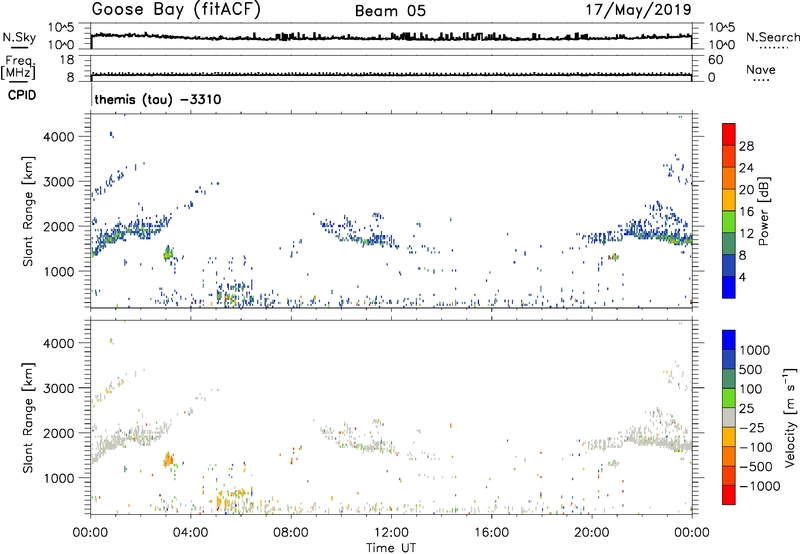Click the "2000" tick on the velocity panel
Viewport: 800px width, 554px height.
pos(59,433)
